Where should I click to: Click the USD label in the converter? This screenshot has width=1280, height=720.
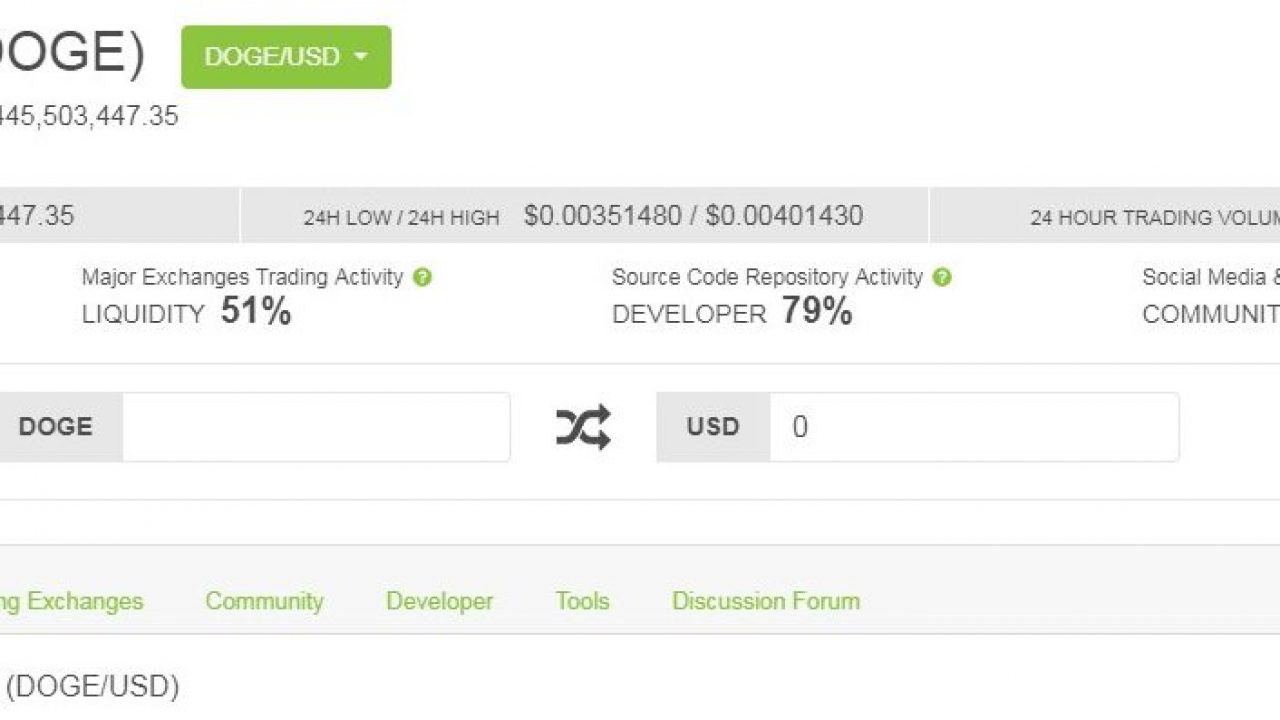(713, 427)
